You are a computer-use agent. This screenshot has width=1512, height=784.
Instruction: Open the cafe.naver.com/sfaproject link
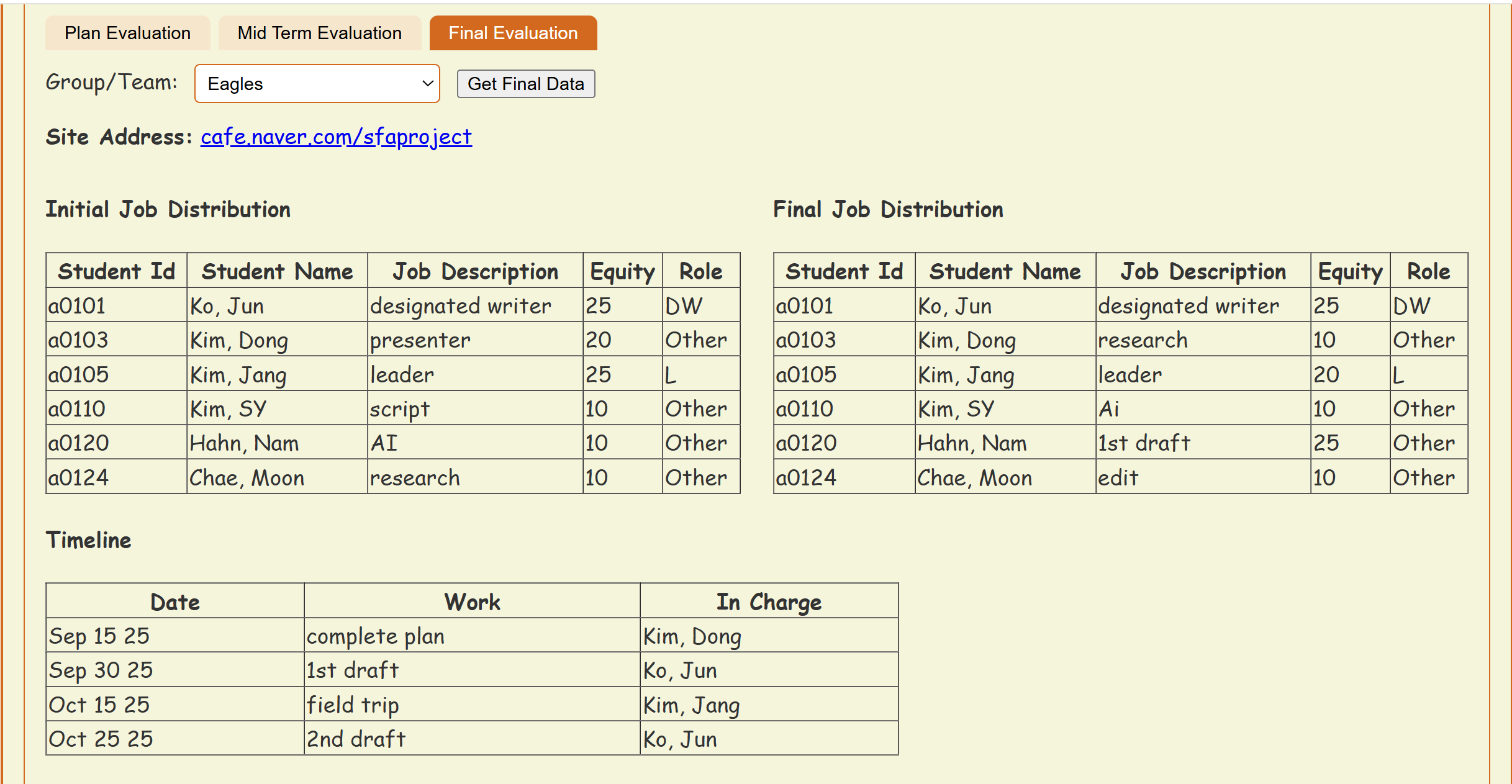coord(336,137)
